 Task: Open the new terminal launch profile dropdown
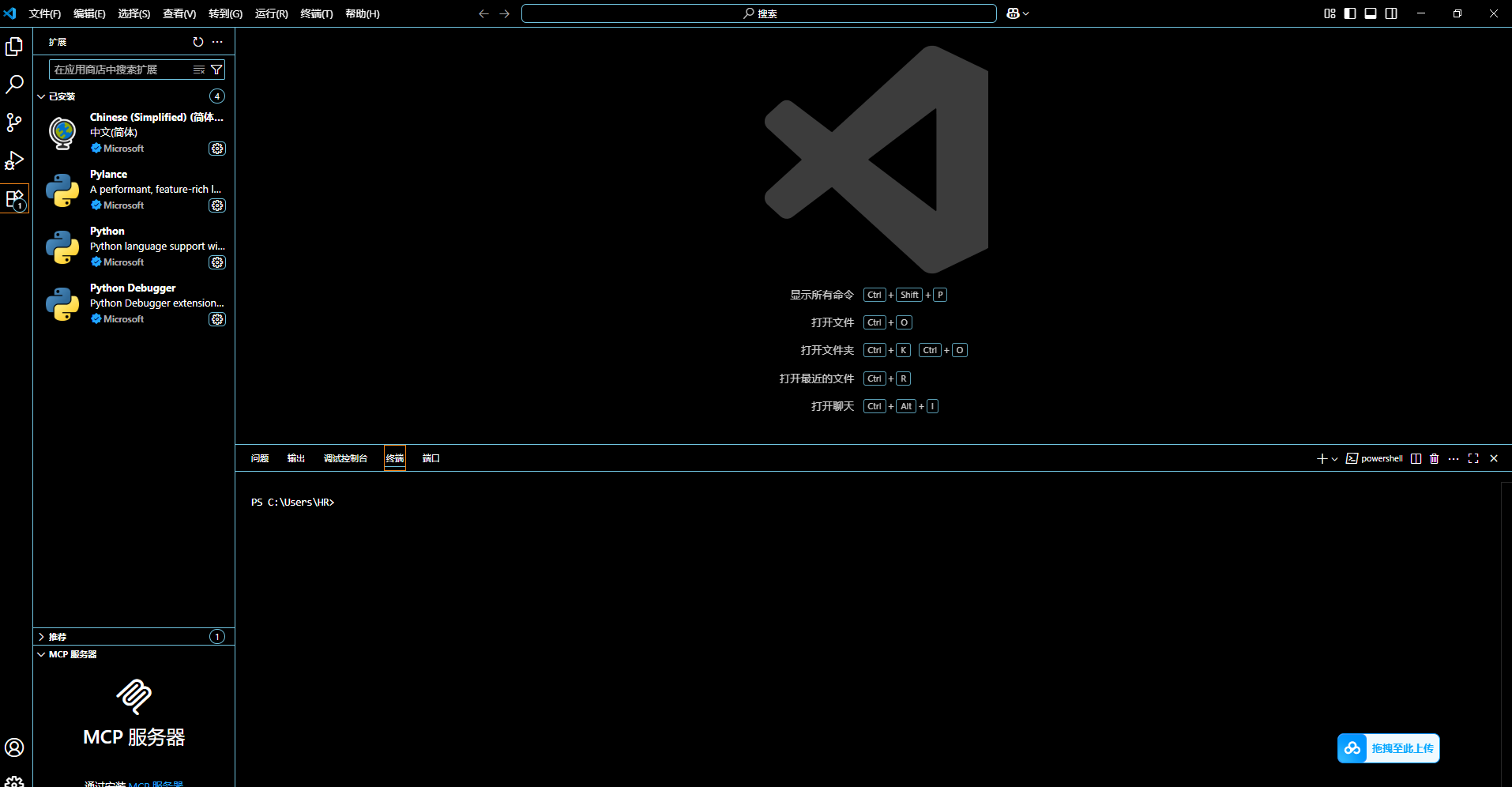(1334, 459)
